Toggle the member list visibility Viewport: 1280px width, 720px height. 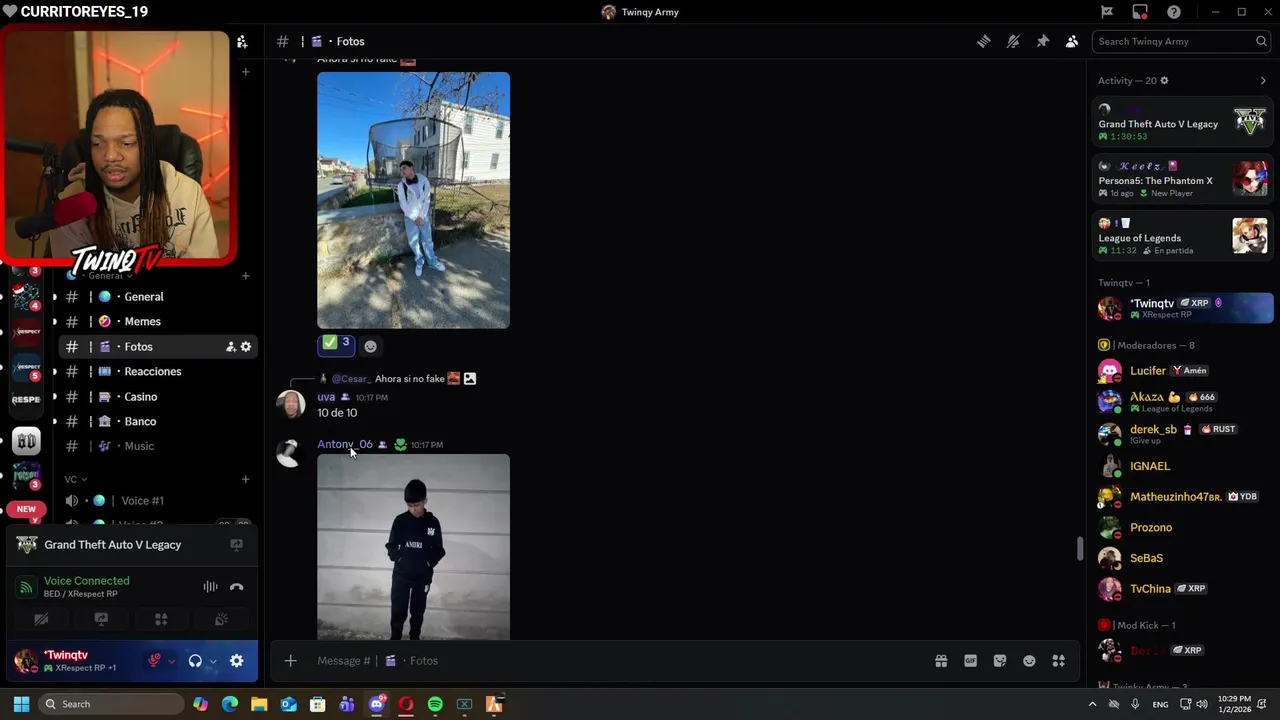click(x=1071, y=41)
